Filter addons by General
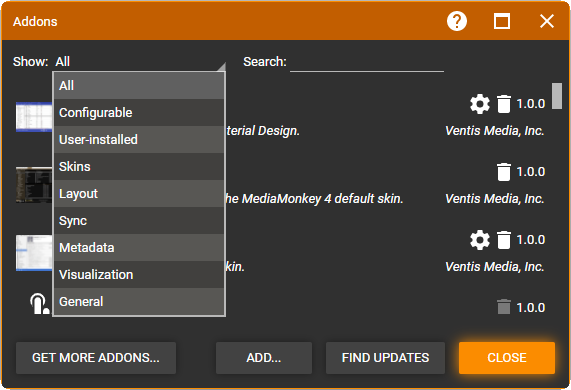Screen dimensions: 571x390 point(139,301)
